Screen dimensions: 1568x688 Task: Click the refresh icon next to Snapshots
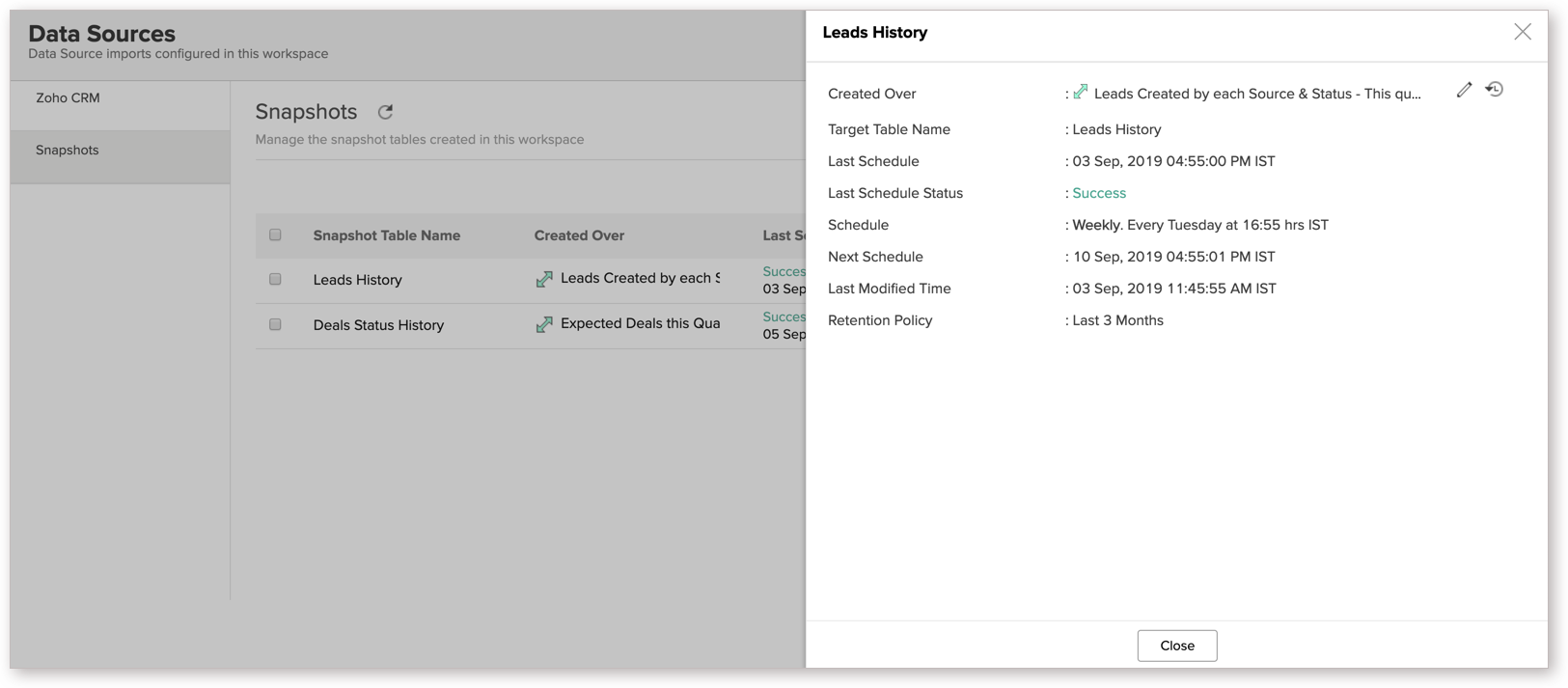385,112
